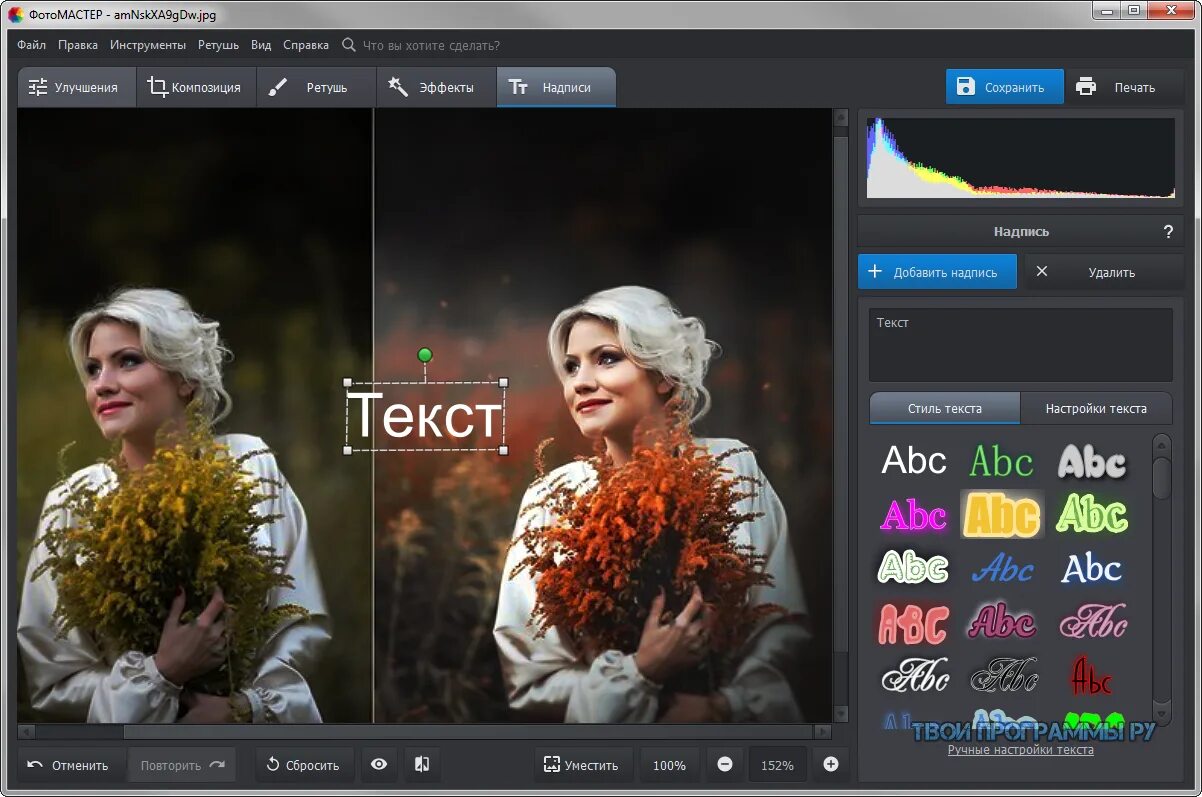Click the text input box containing 'Текст'

coord(1020,345)
